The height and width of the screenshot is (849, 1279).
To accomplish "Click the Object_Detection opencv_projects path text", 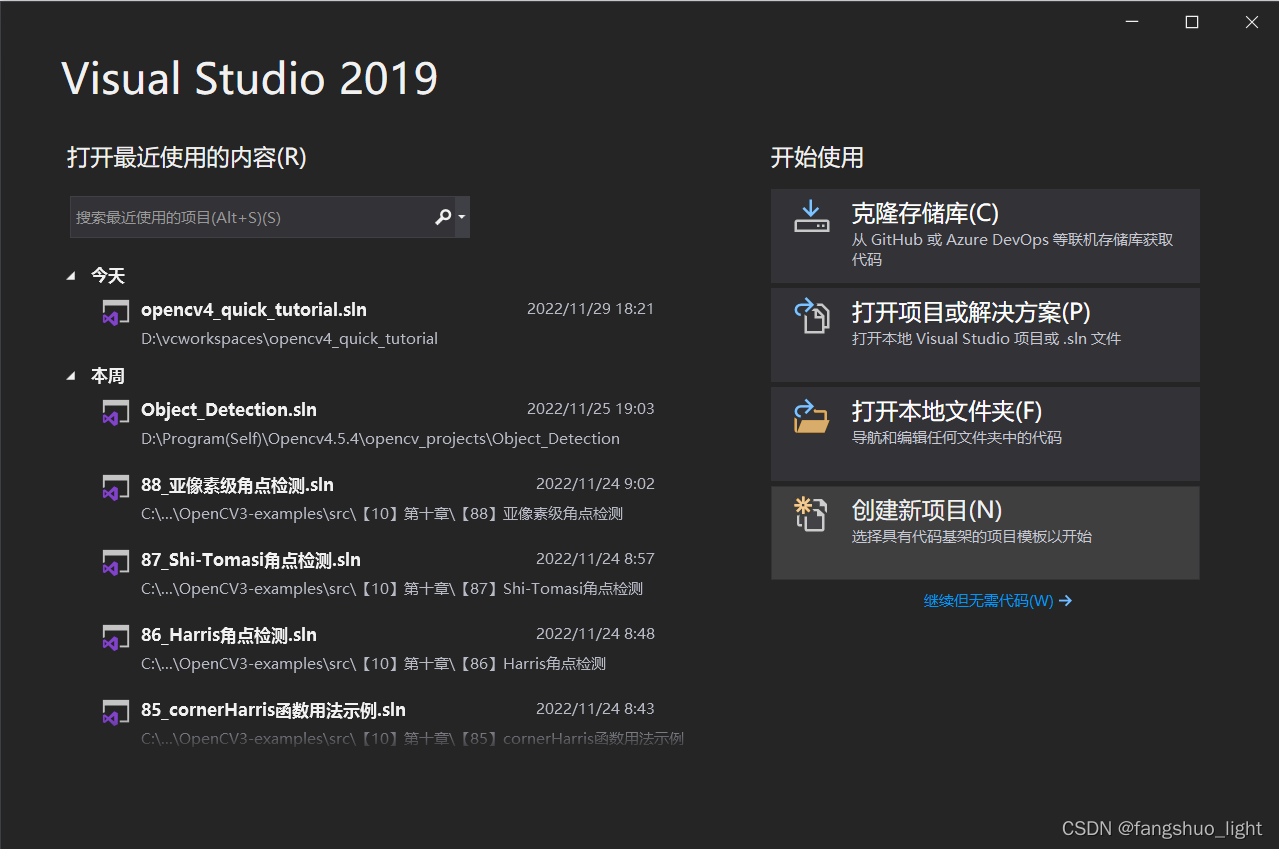I will [380, 439].
